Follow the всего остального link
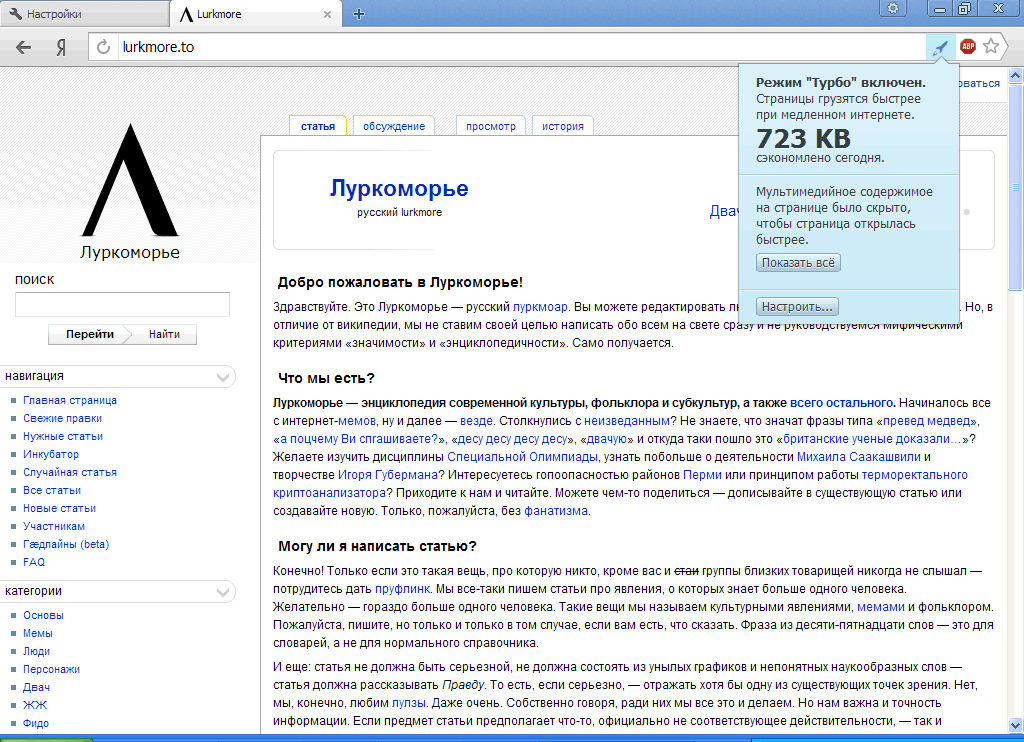This screenshot has height=742, width=1024. tap(841, 403)
